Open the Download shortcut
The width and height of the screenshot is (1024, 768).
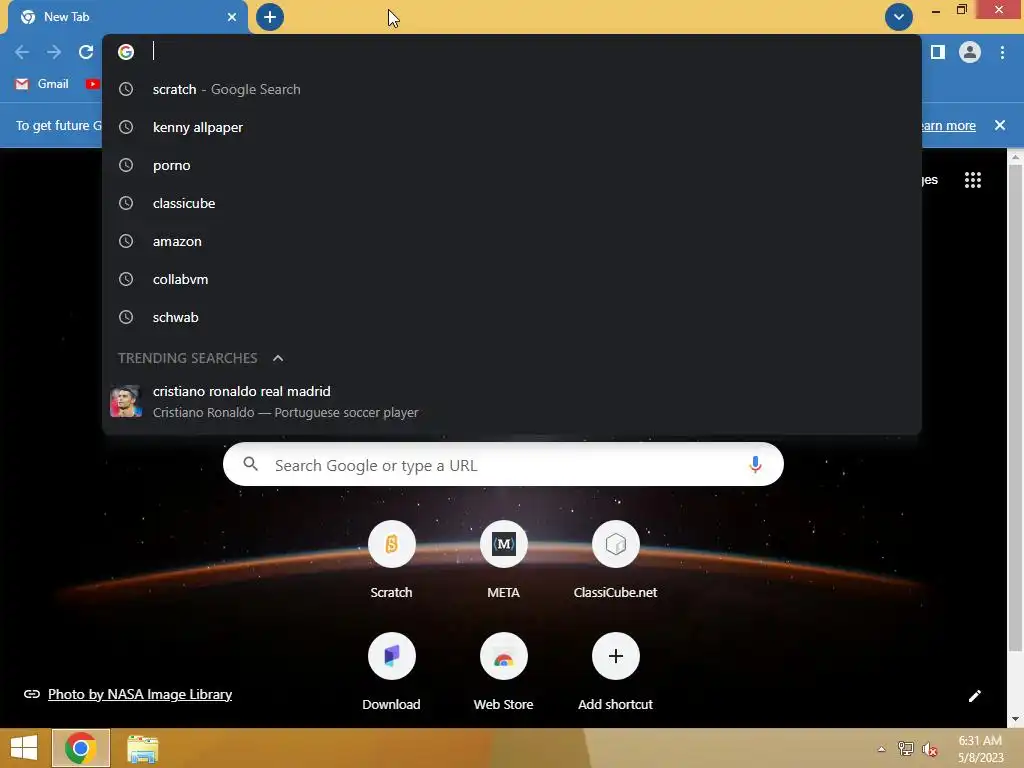pyautogui.click(x=391, y=671)
